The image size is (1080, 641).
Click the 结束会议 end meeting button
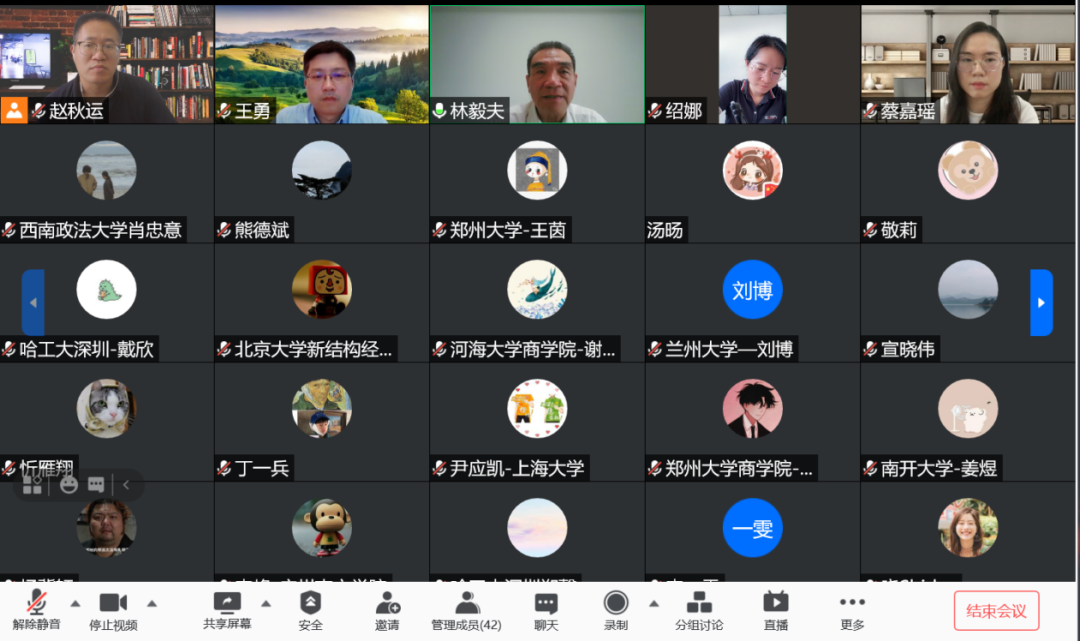(996, 611)
